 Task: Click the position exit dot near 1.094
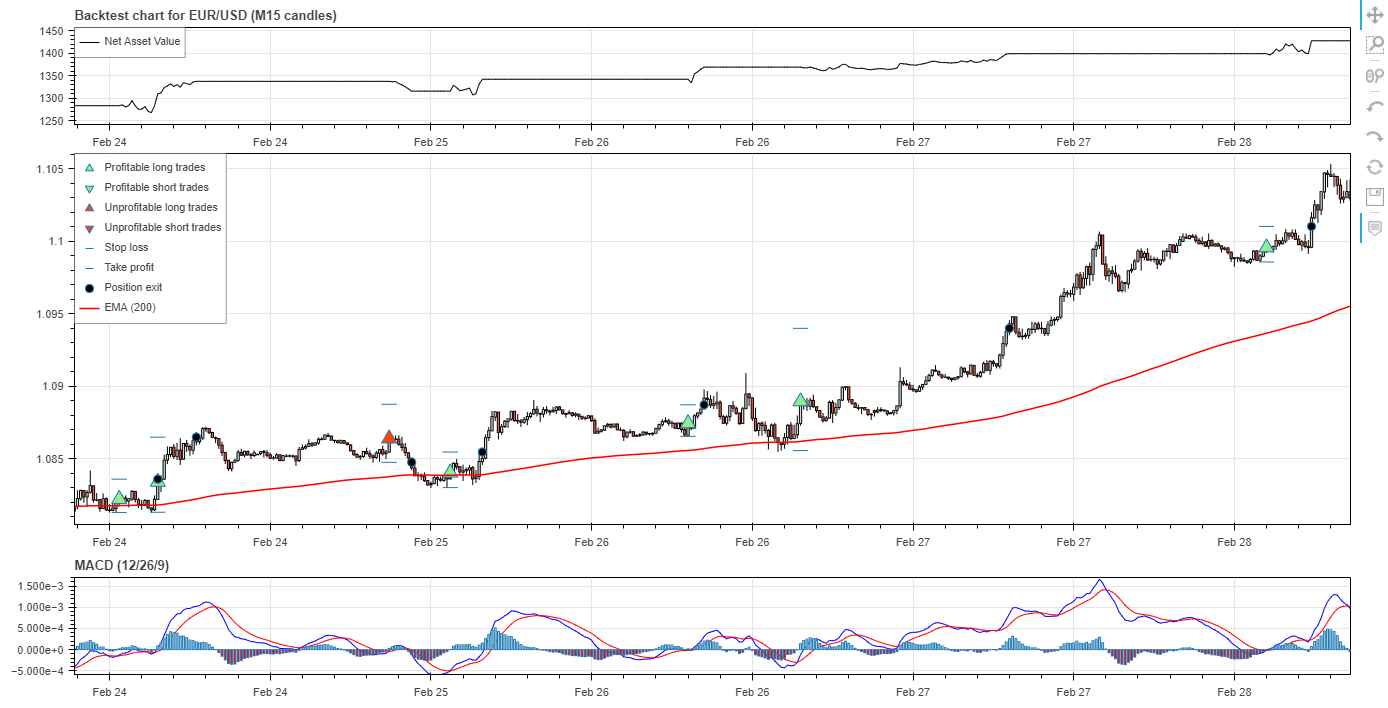tap(1009, 328)
